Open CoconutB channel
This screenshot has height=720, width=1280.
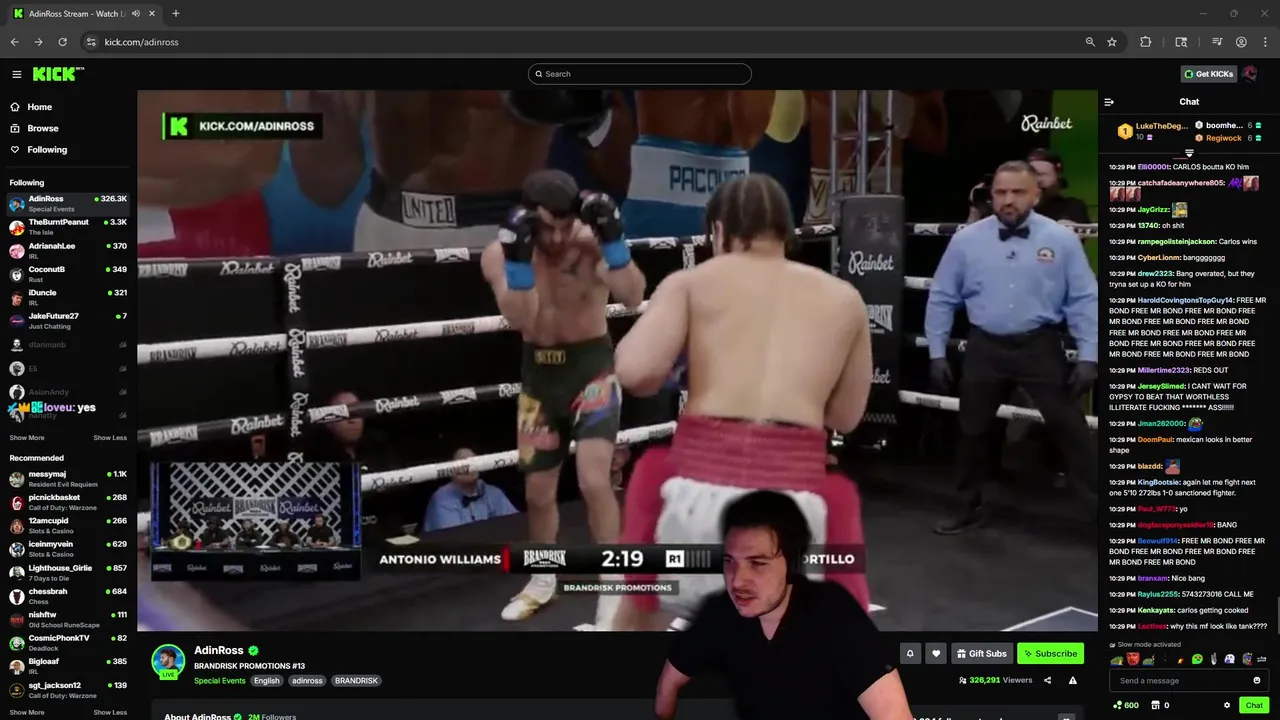pos(68,274)
